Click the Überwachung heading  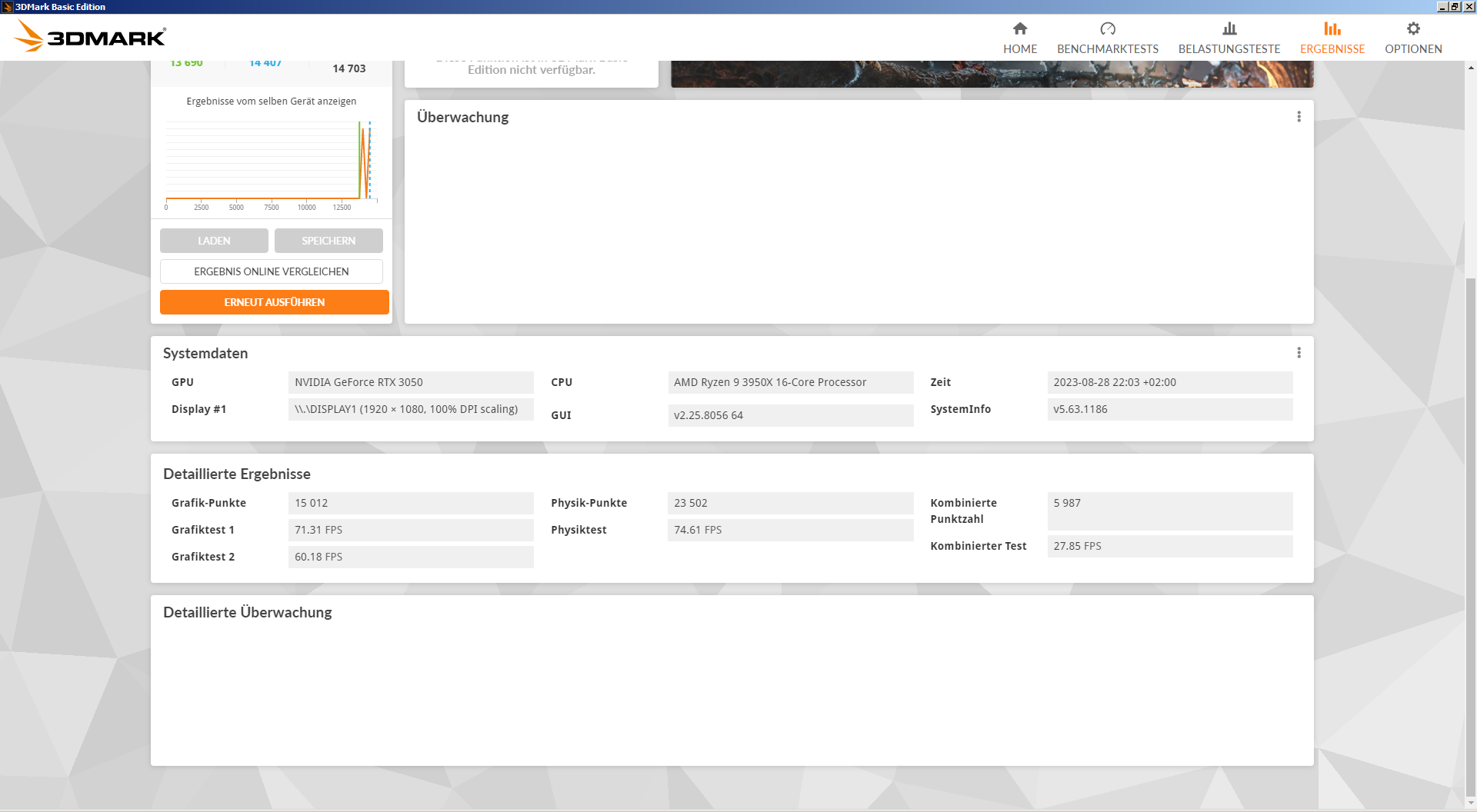coord(462,117)
